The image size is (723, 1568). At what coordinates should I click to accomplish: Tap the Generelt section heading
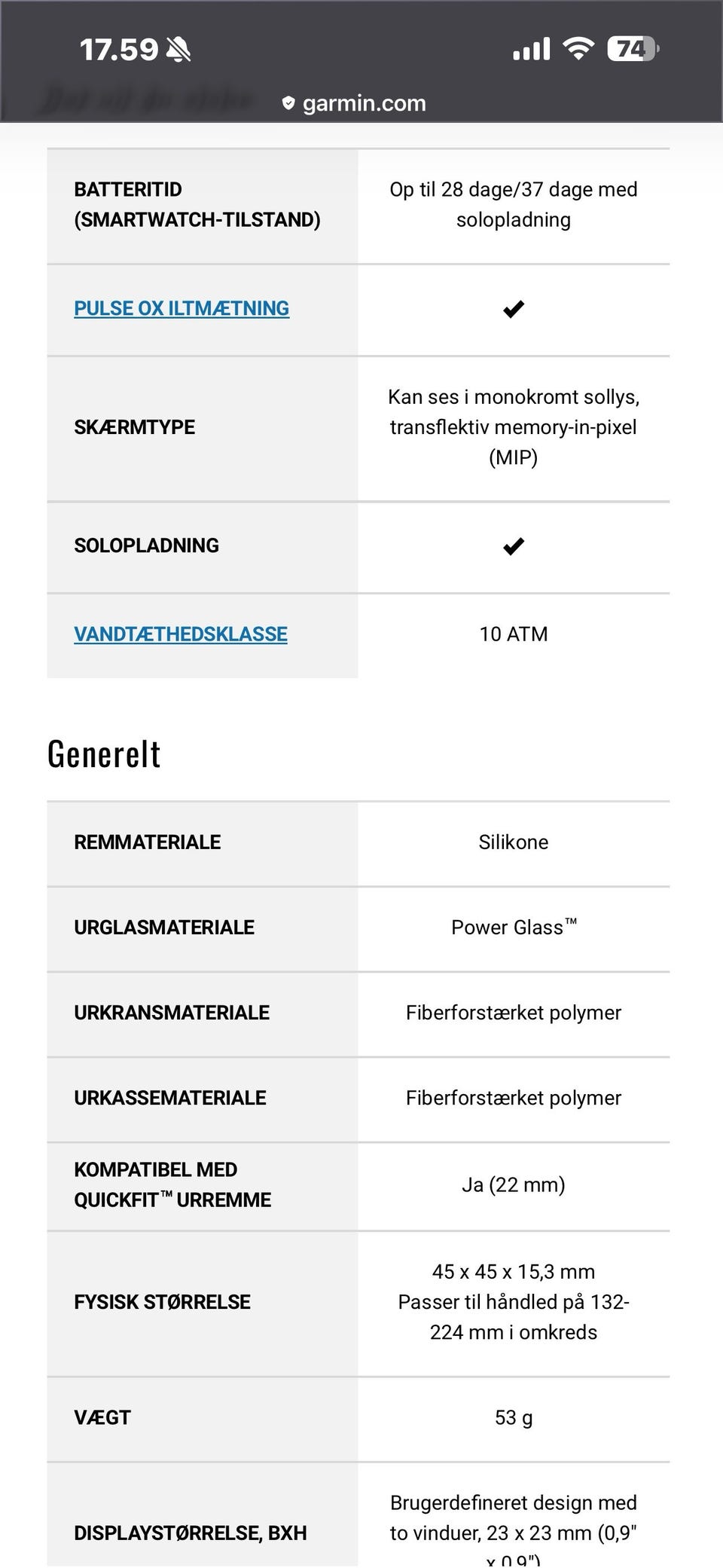(104, 753)
